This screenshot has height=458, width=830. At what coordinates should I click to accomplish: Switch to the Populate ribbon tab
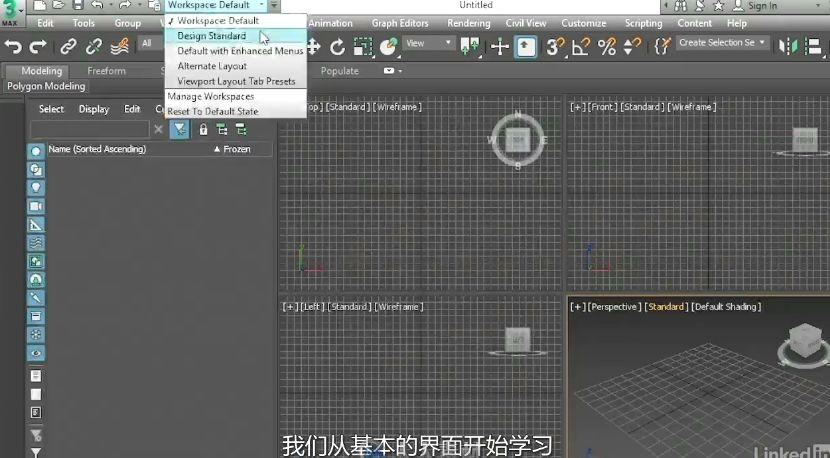[339, 70]
